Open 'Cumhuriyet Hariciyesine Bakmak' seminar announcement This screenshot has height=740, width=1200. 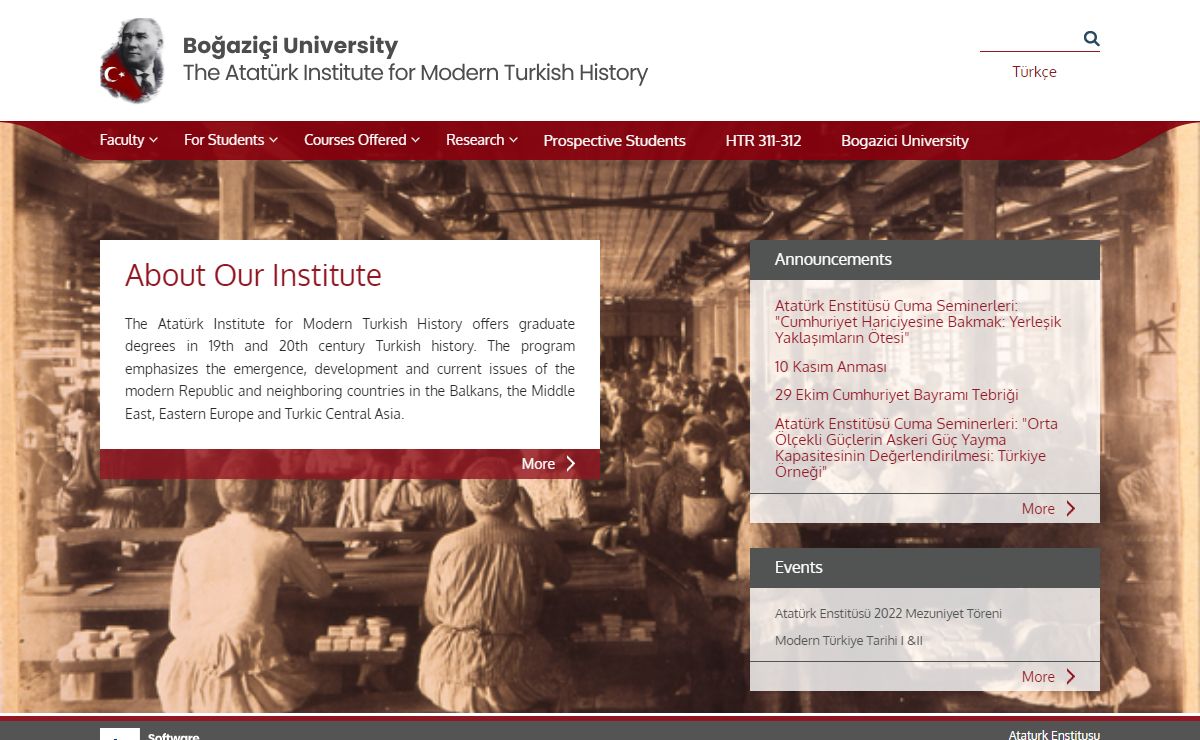tap(918, 322)
